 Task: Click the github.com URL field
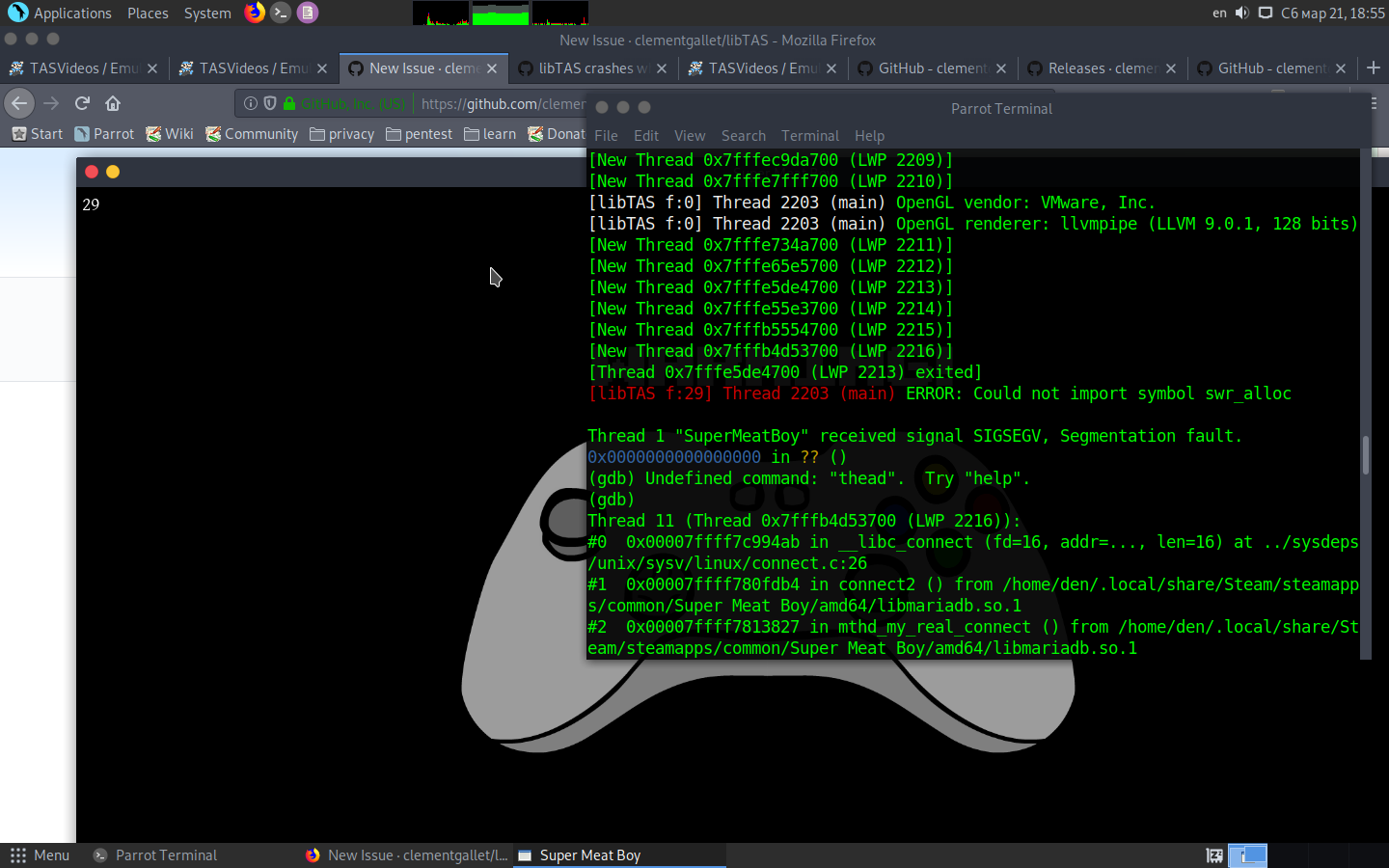[503, 103]
